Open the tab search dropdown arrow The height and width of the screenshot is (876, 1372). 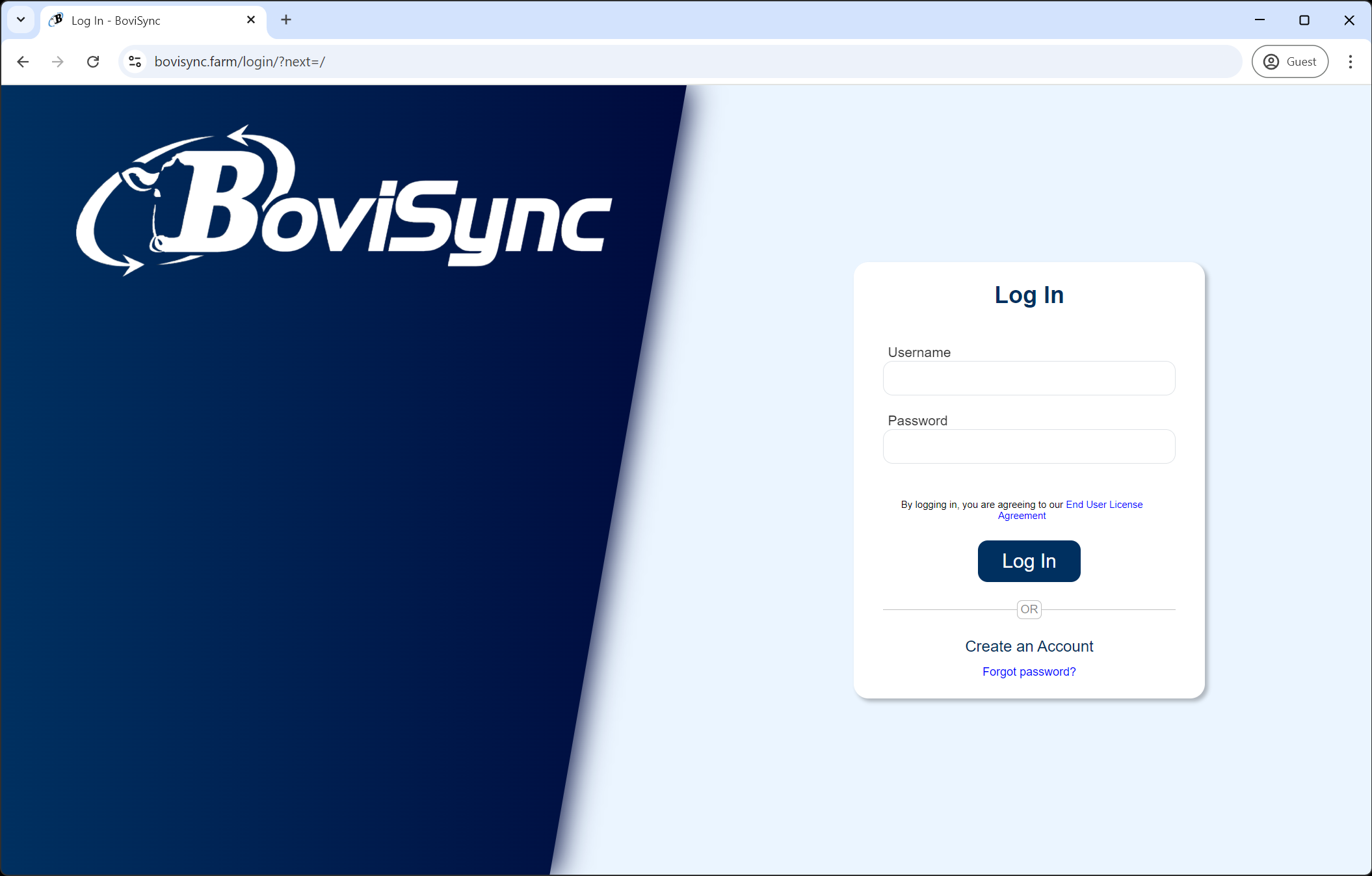point(21,20)
